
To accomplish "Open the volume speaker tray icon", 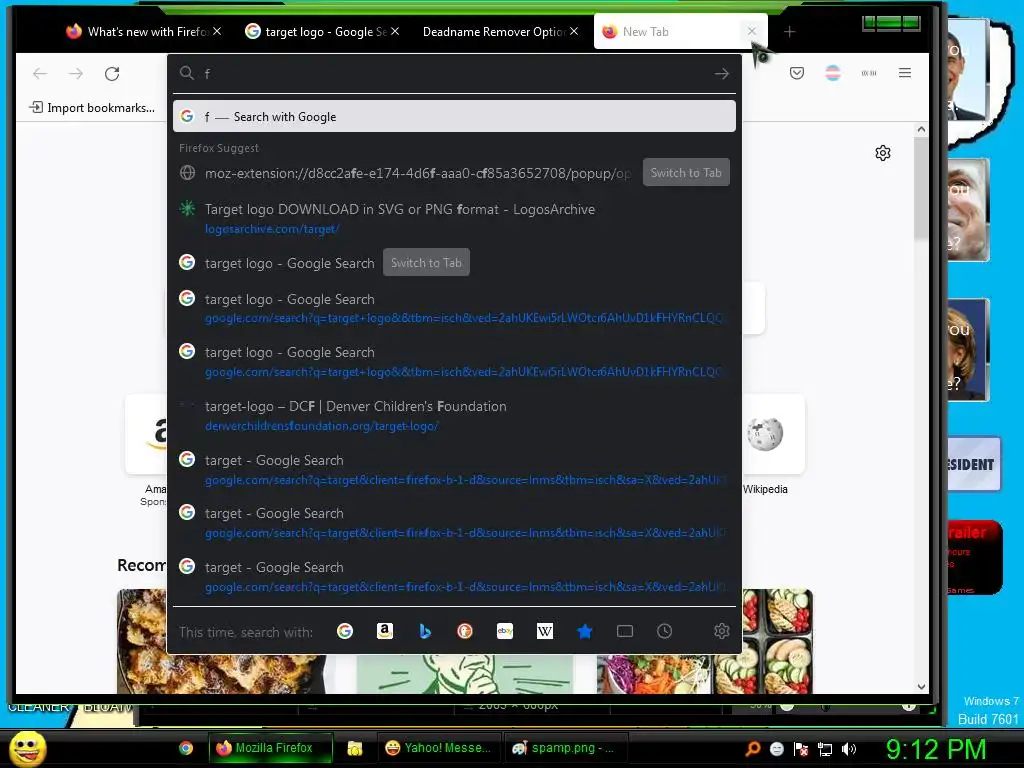I will [x=849, y=749].
